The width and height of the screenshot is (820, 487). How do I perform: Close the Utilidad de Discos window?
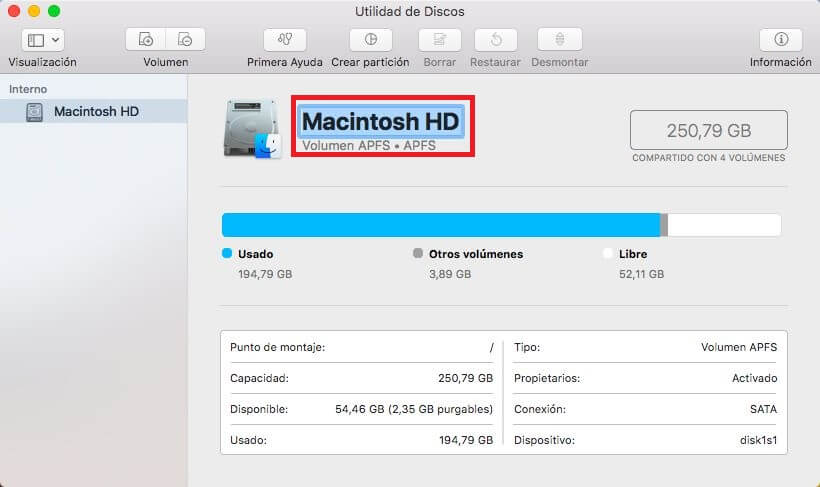tap(14, 11)
